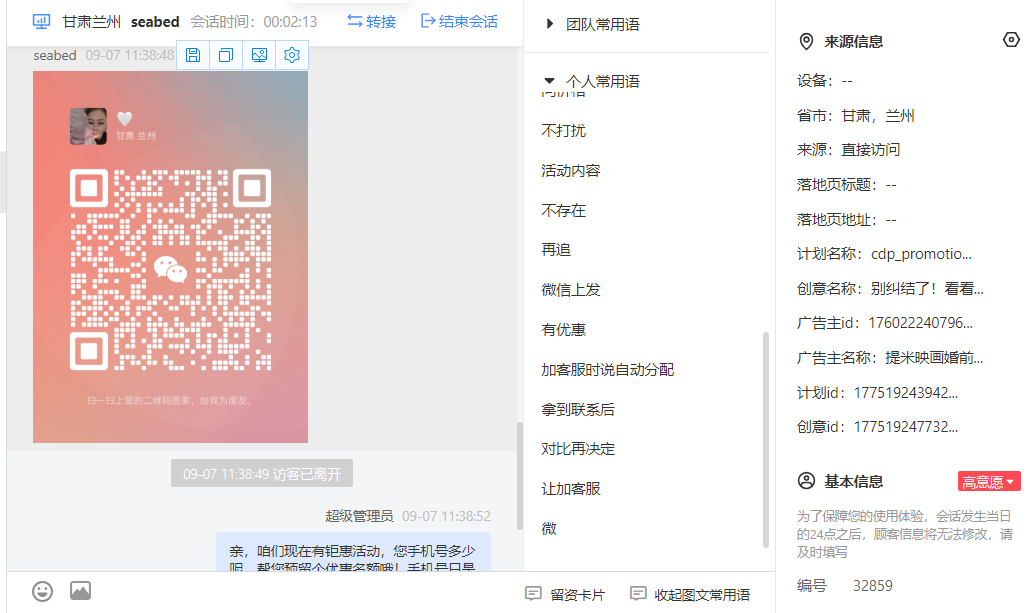
Task: Click the copy image icon above QR code
Action: (226, 55)
